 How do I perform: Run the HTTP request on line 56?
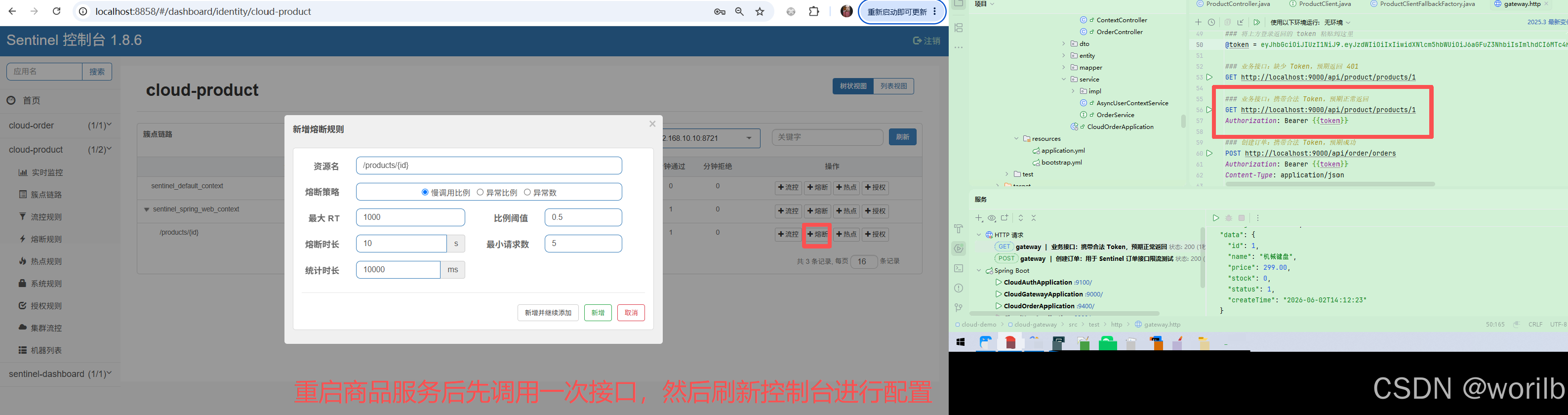click(1209, 110)
